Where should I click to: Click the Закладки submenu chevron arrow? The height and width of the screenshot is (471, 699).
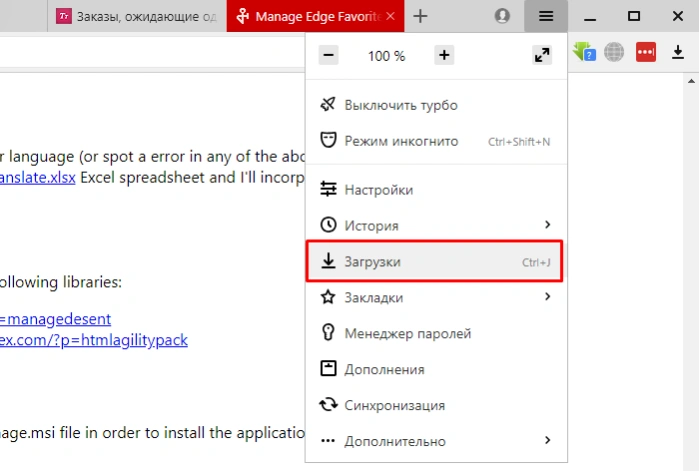(x=548, y=296)
